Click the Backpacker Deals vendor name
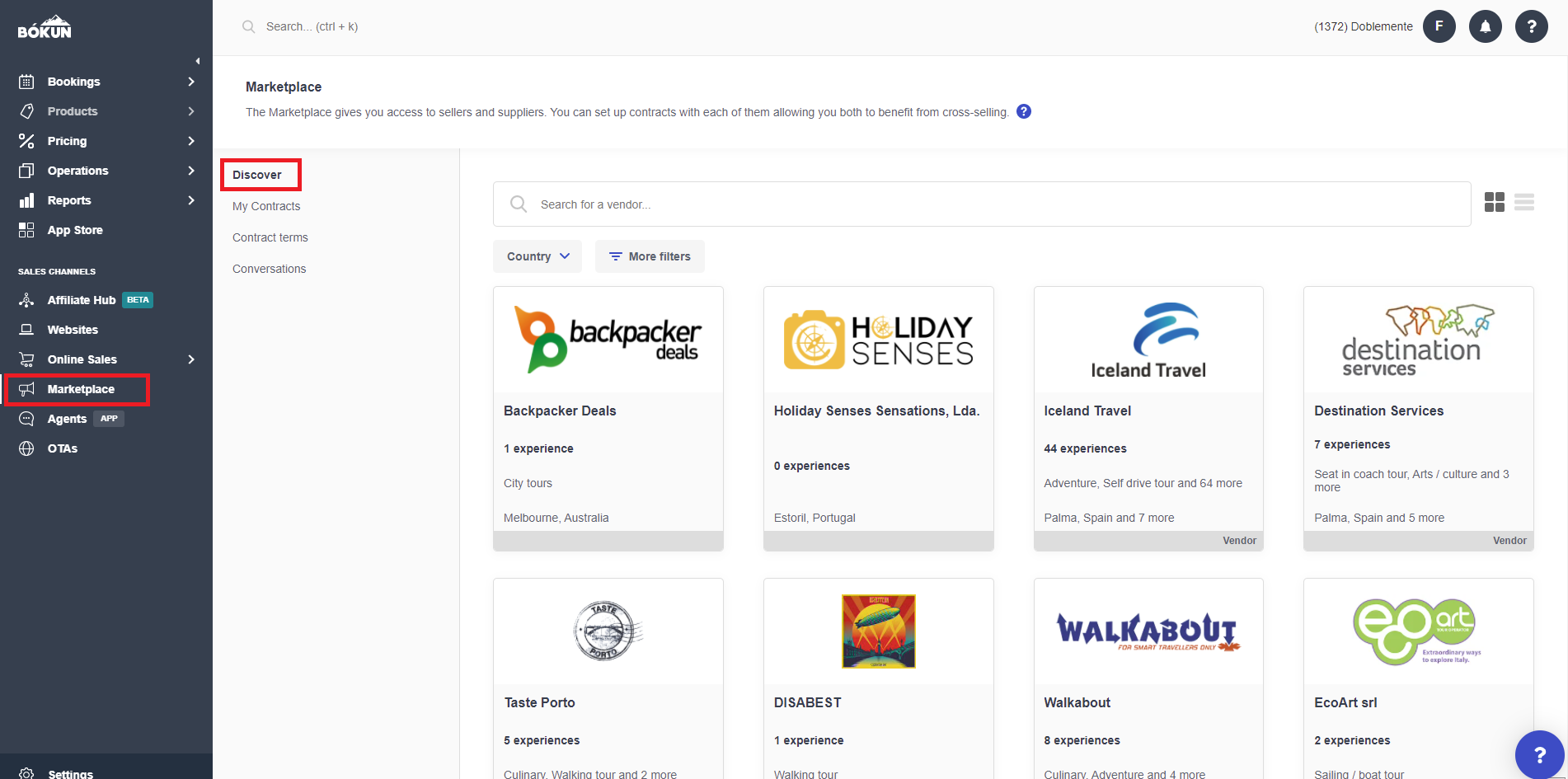Viewport: 1568px width, 779px height. (x=560, y=411)
